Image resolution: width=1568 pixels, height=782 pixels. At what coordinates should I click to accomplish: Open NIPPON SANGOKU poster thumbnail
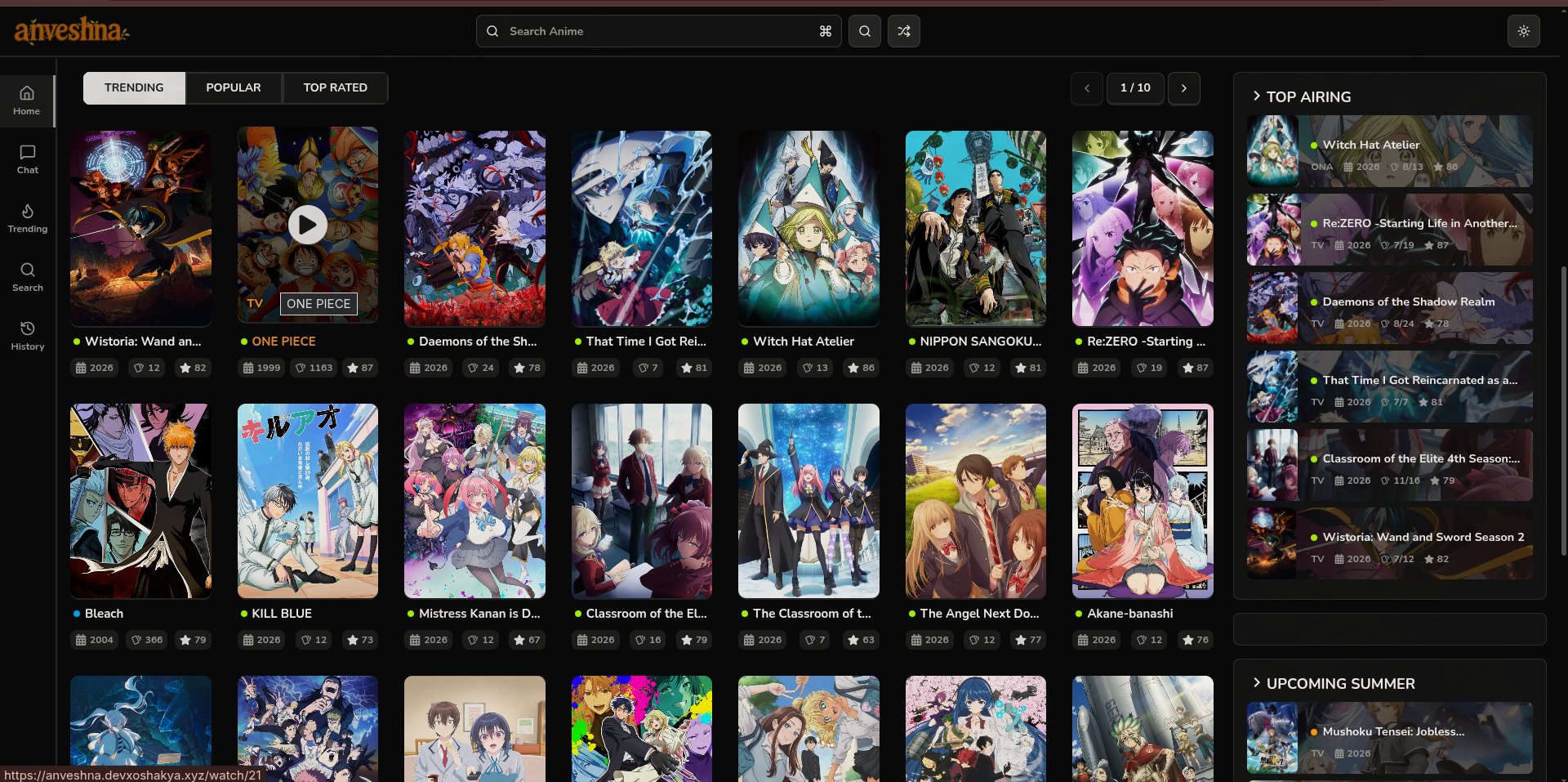pos(975,228)
